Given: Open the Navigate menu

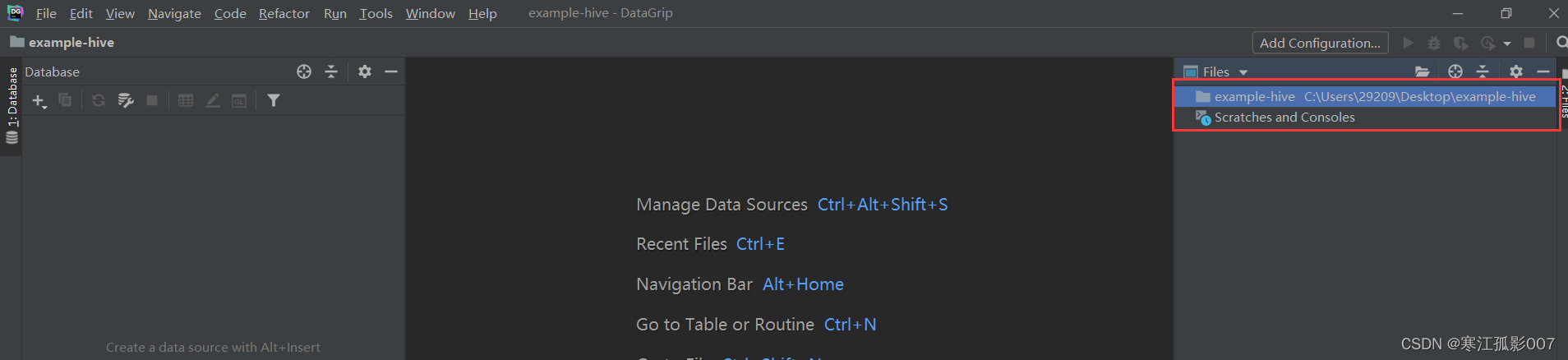Looking at the screenshot, I should click(174, 13).
